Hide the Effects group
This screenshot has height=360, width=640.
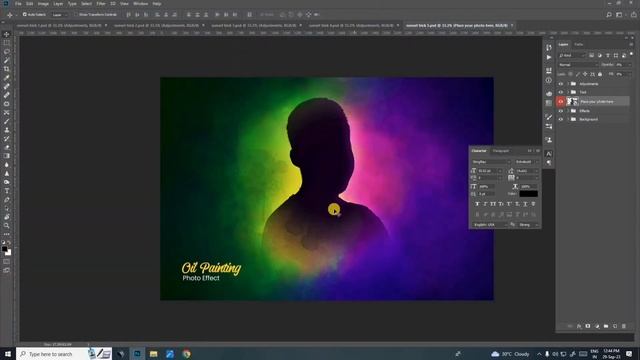tap(561, 111)
